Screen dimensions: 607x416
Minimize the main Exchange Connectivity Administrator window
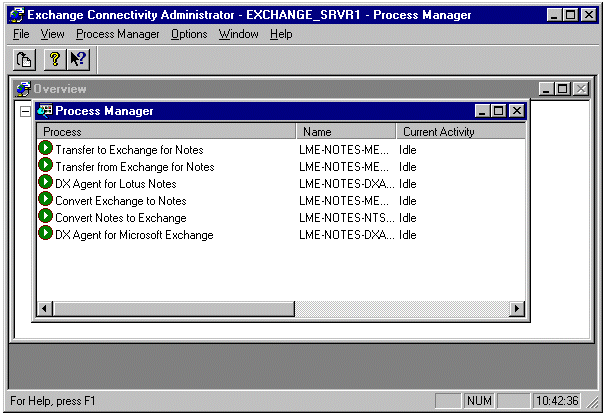pyautogui.click(x=554, y=15)
